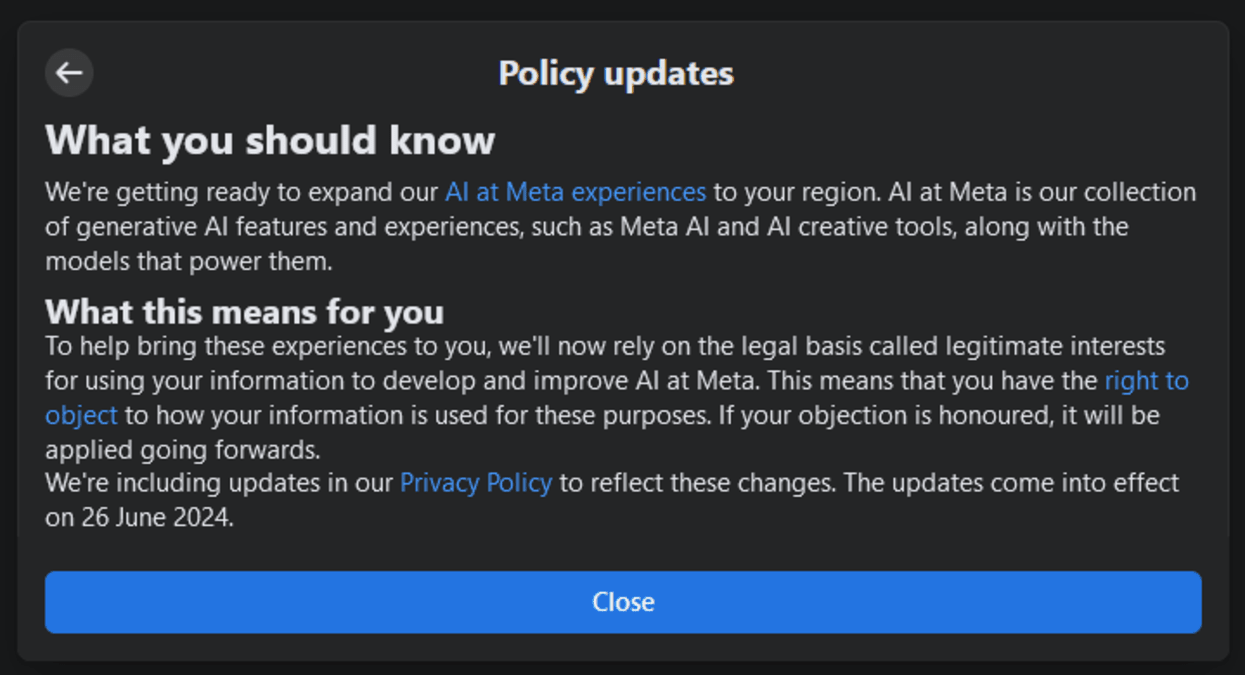1245x675 pixels.
Task: Click the blue word 'object' link
Action: coord(81,415)
